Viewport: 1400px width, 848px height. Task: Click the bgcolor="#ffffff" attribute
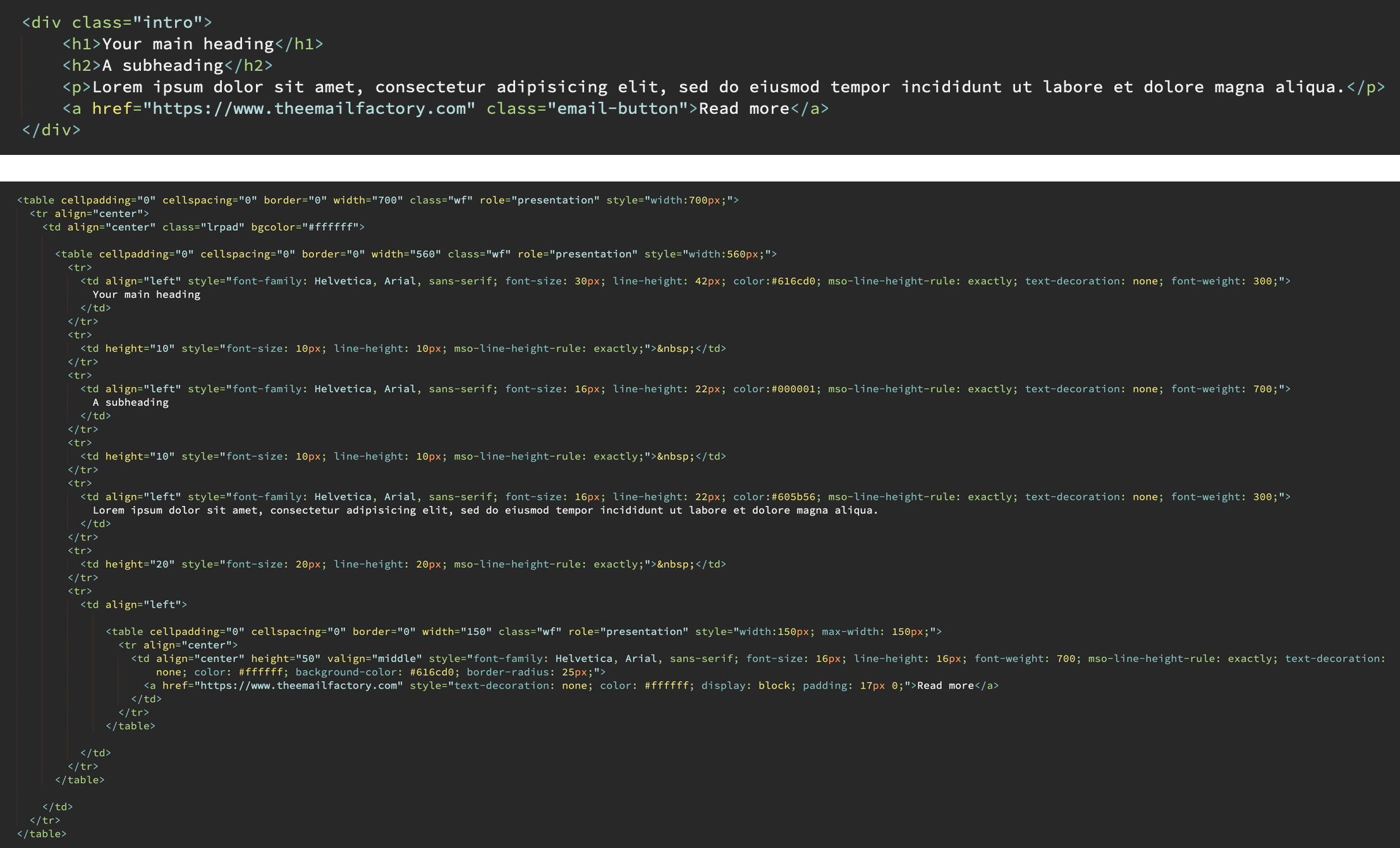pos(305,226)
